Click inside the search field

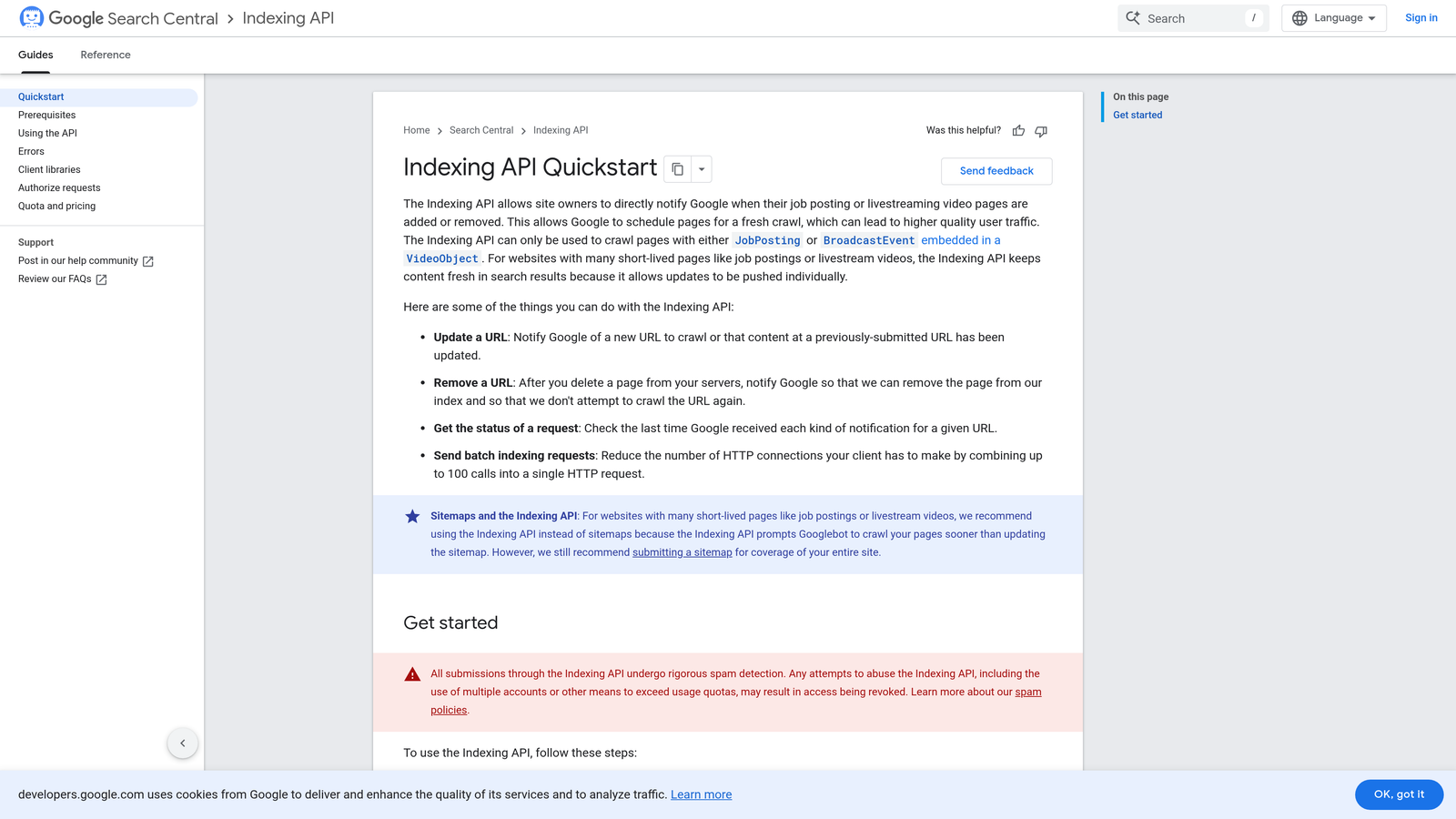click(x=1192, y=17)
